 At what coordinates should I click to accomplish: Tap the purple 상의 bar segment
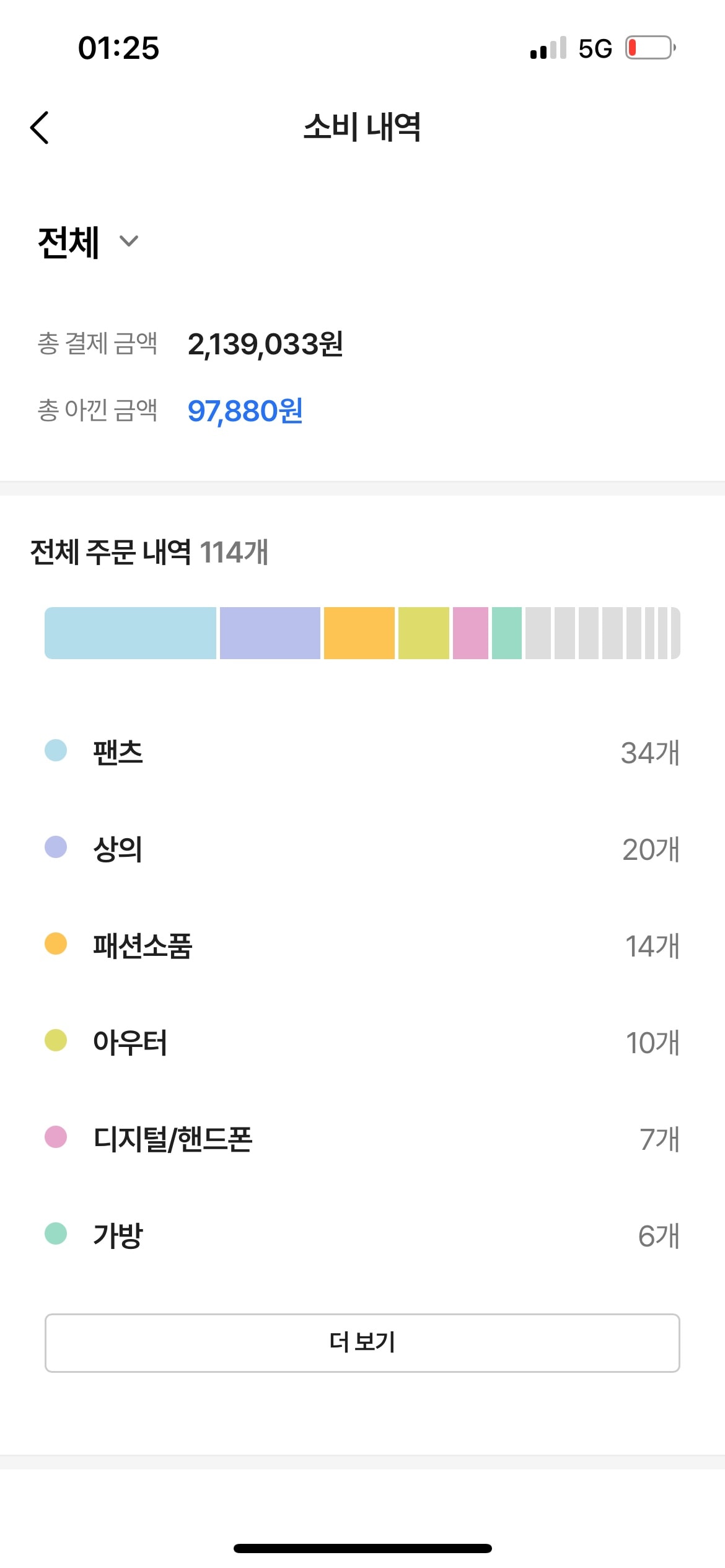(x=270, y=633)
